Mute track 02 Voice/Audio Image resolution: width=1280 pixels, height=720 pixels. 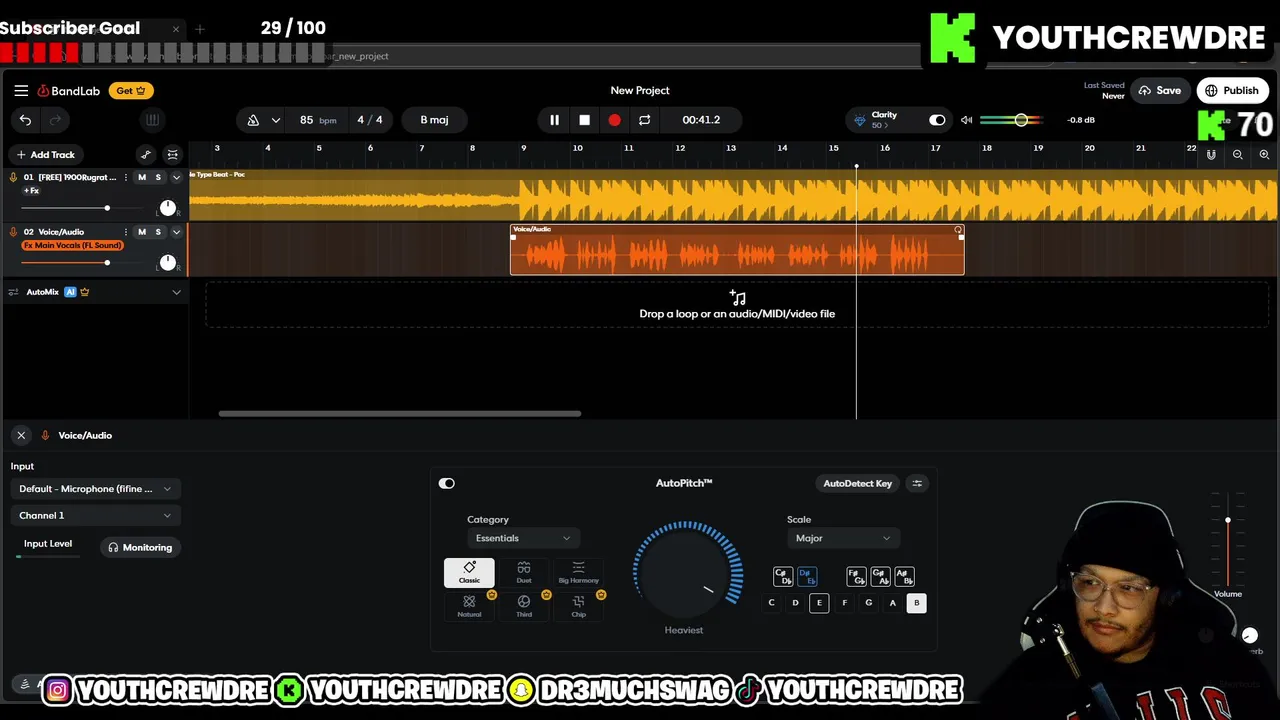coord(142,232)
